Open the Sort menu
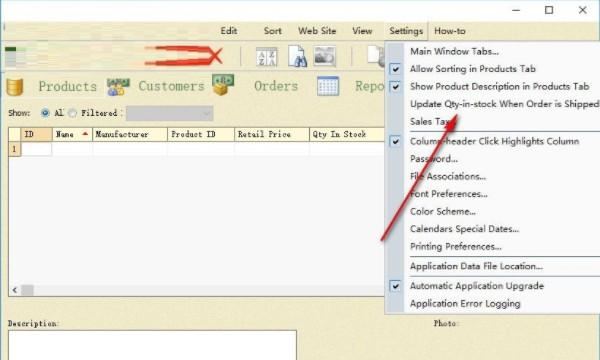600x360 pixels. coord(272,31)
